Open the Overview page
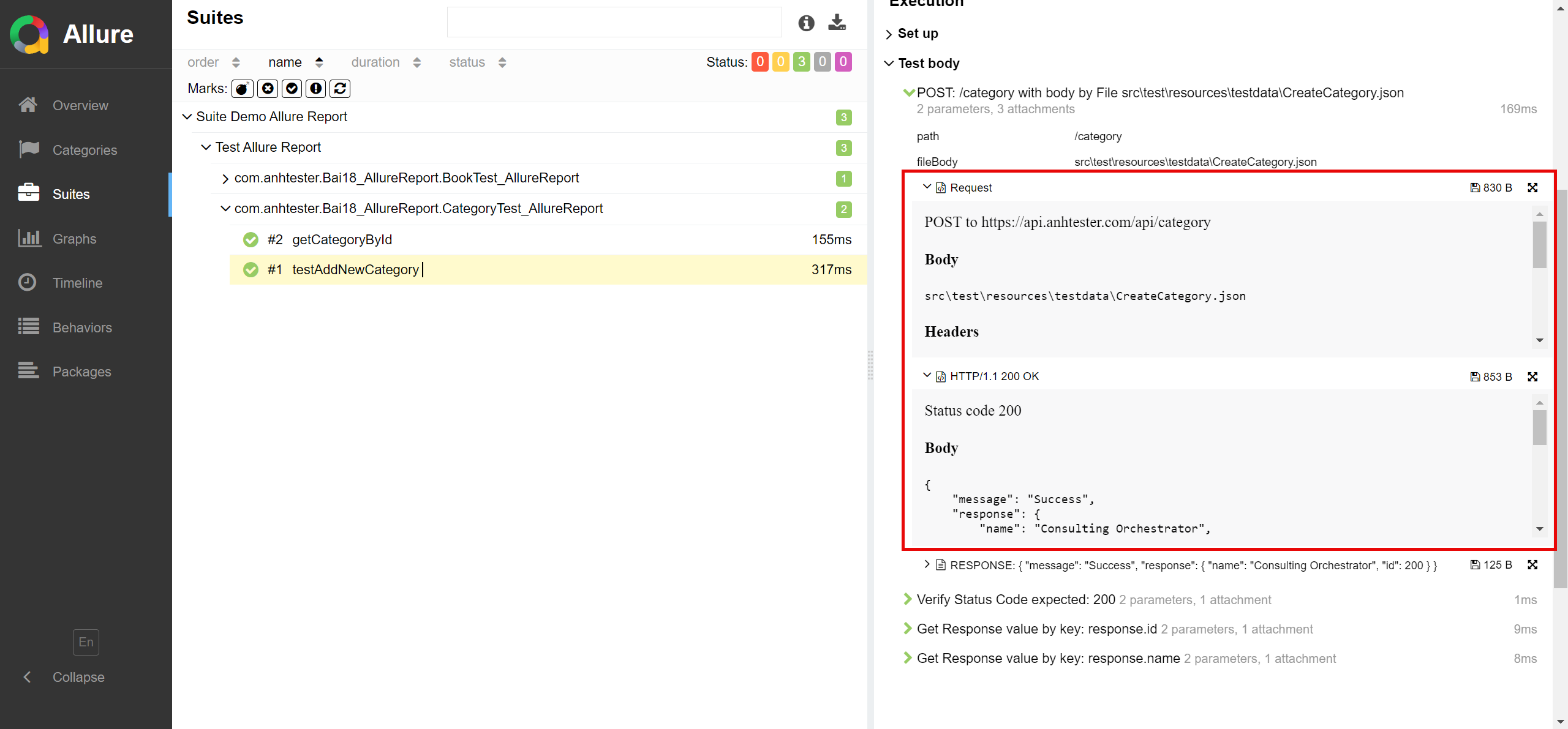This screenshot has height=729, width=1568. (x=86, y=105)
